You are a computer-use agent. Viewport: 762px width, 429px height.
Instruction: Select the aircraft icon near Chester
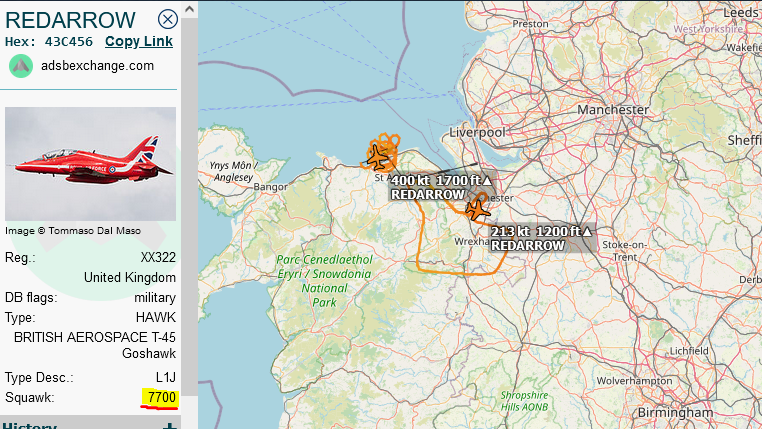(x=477, y=210)
